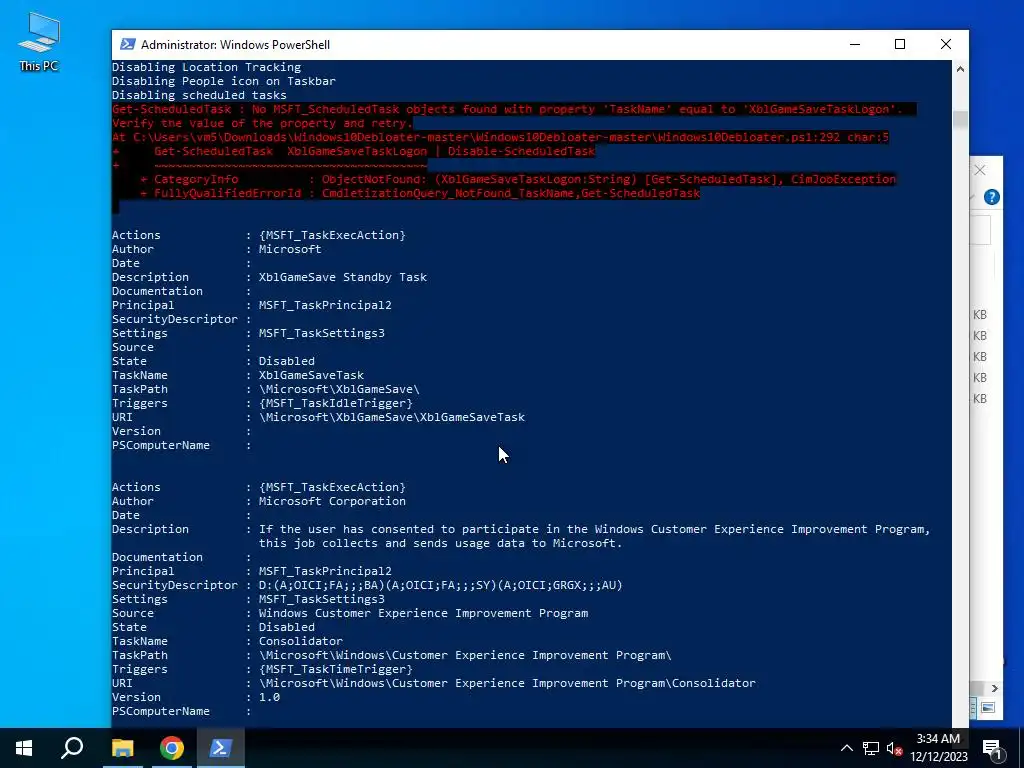Click the '{MSFT_TaskTimeTrigger}' value
The image size is (1024, 768).
[336, 669]
